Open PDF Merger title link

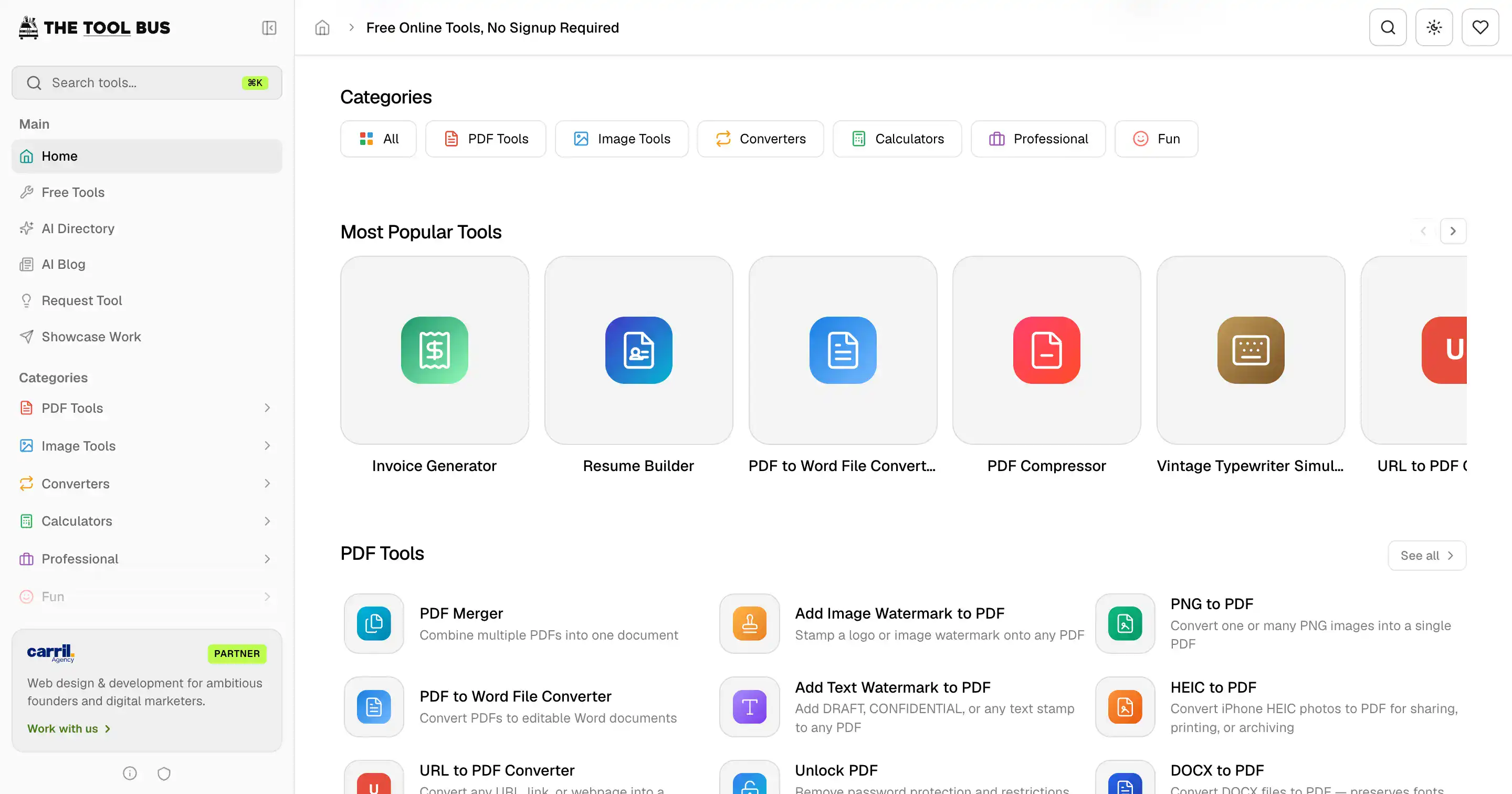pos(461,613)
